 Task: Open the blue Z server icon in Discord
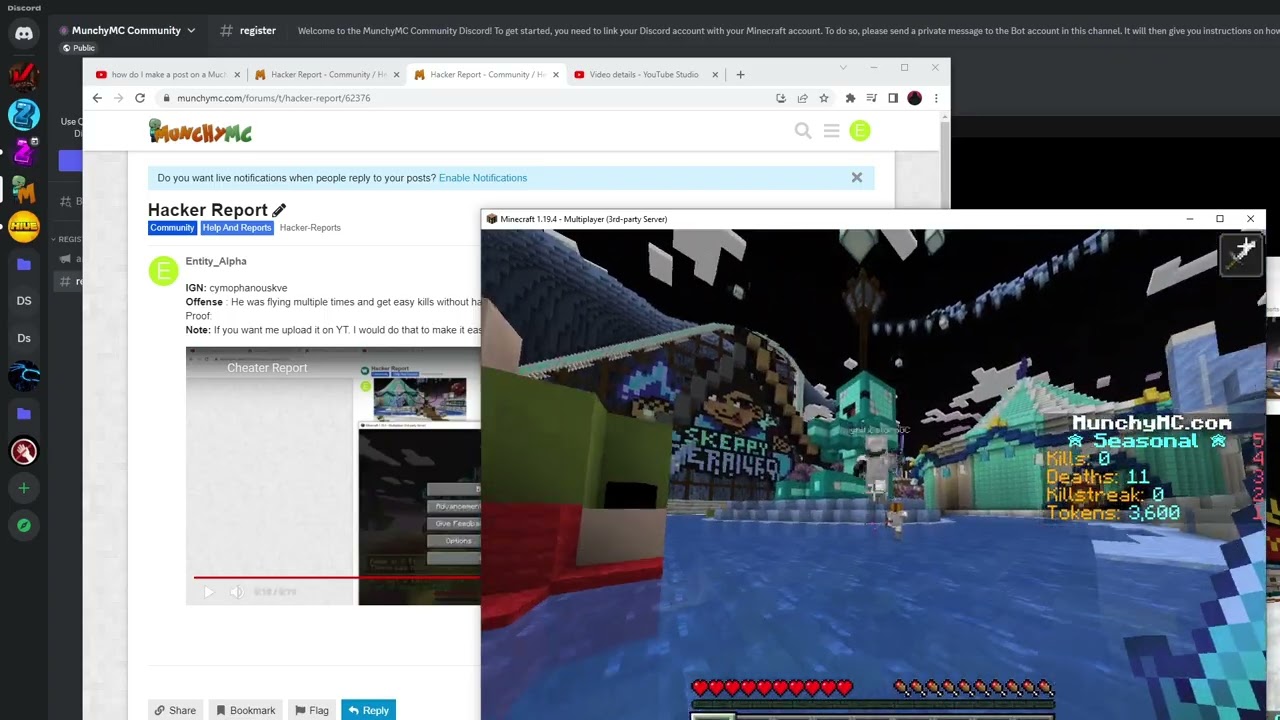point(24,114)
